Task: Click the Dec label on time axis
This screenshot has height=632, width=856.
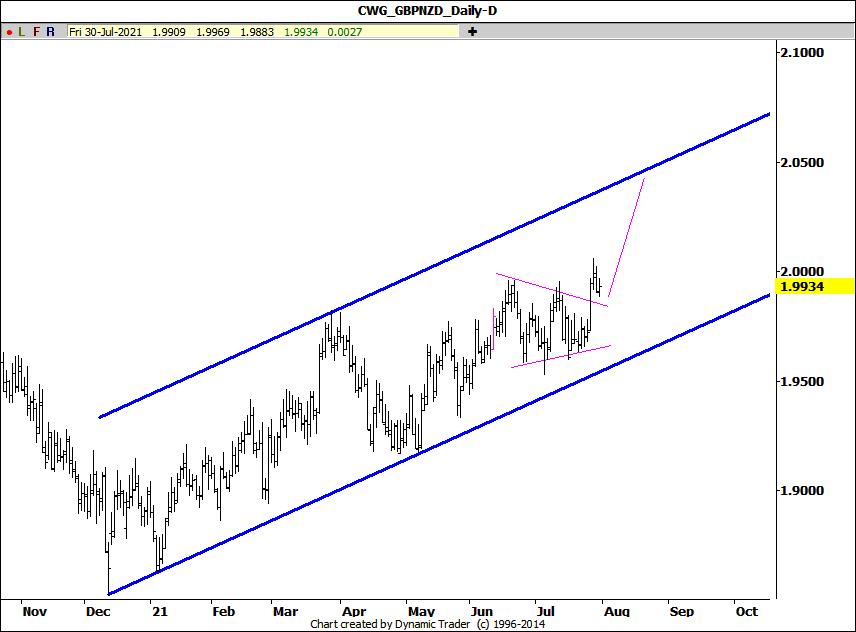Action: coord(98,611)
